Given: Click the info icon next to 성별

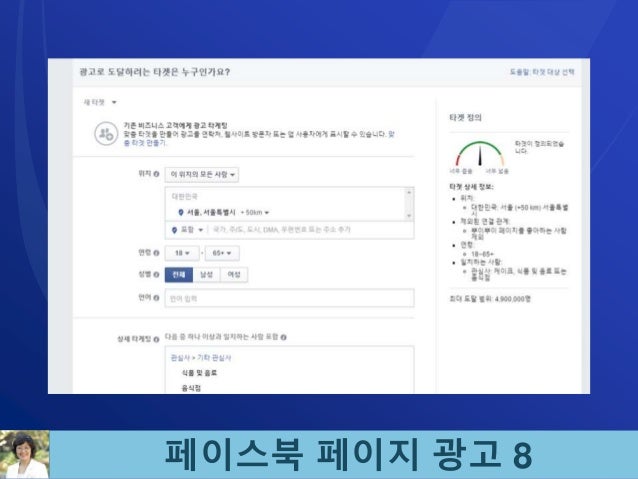Looking at the screenshot, I should pos(156,274).
